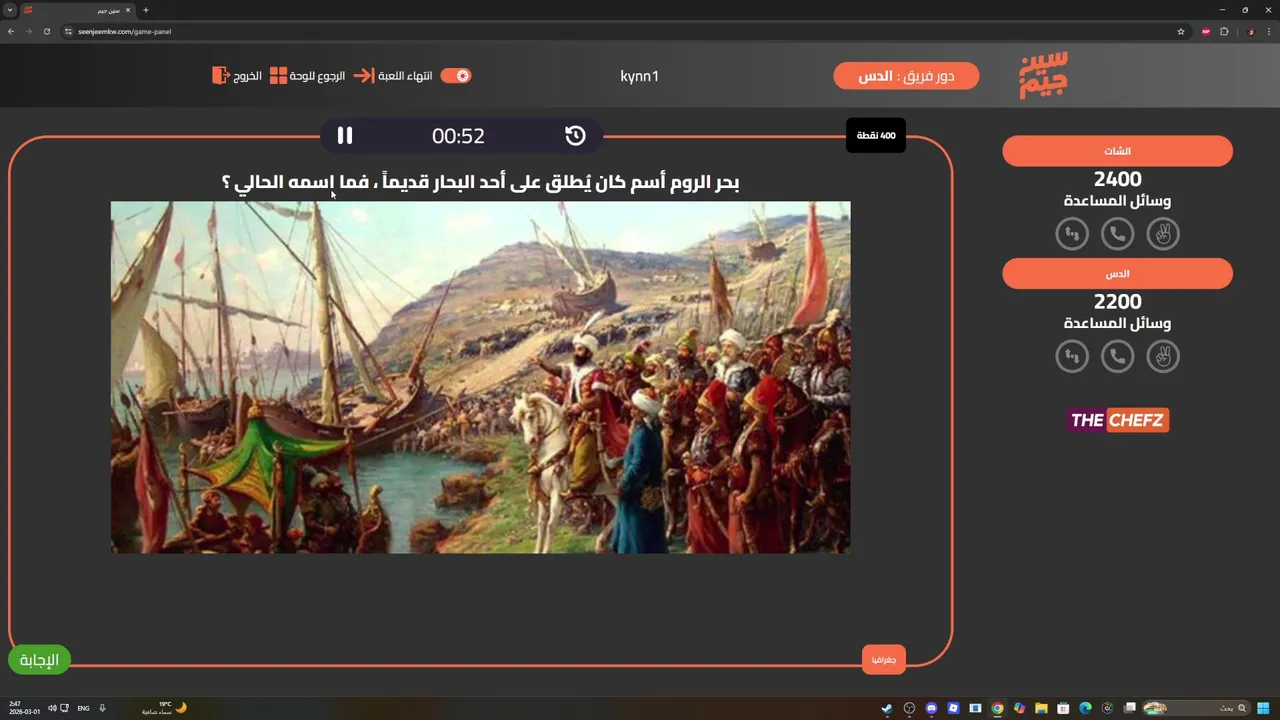
Task: Click the 'الخروج' exit link
Action: coord(248,76)
